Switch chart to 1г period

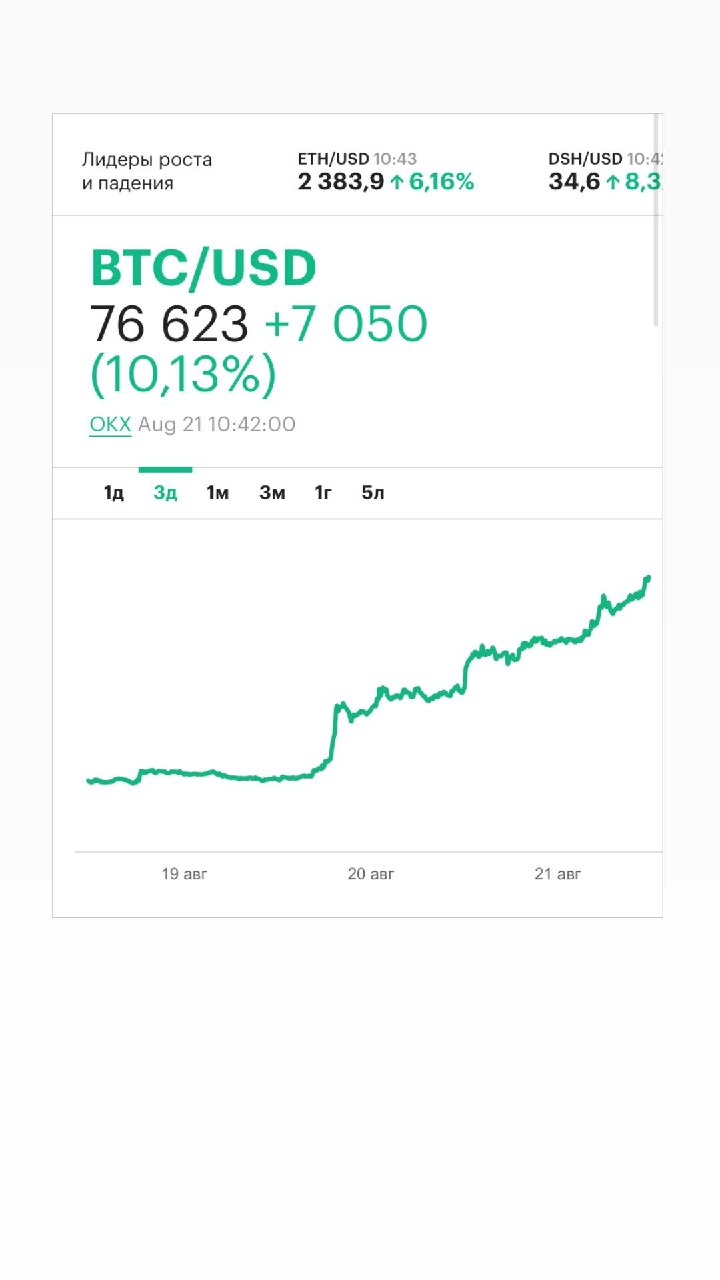[x=323, y=493]
